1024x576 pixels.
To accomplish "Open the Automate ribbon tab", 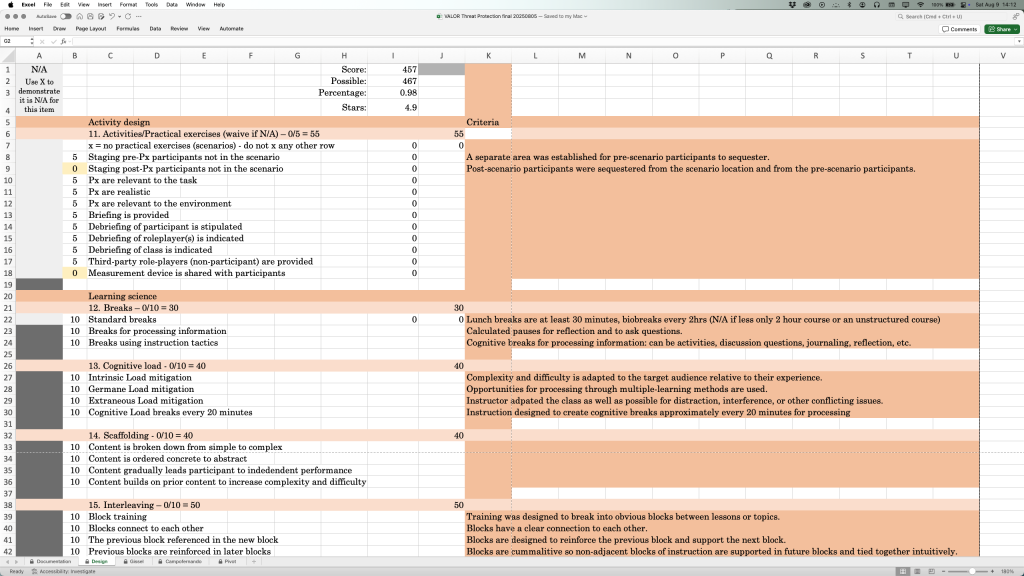I will [x=231, y=29].
